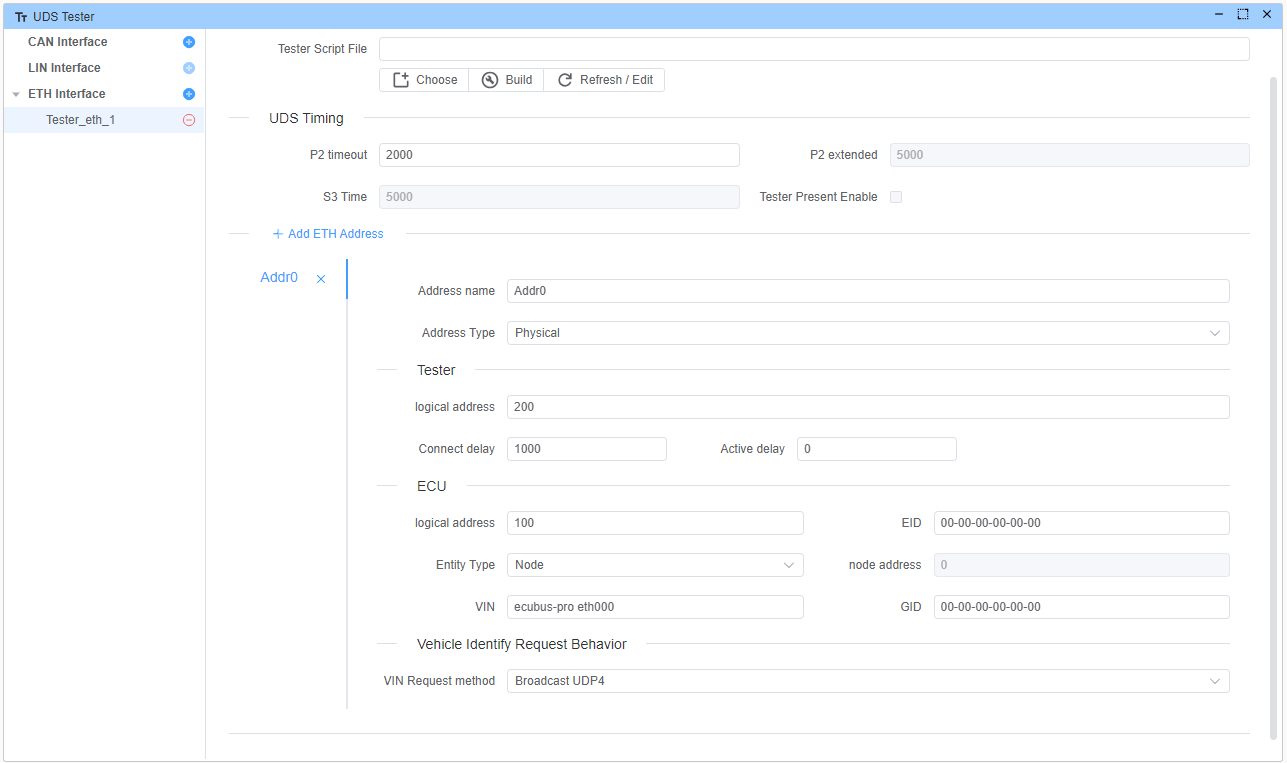Click the Refresh / Edit button
The height and width of the screenshot is (763, 1287).
click(x=604, y=80)
